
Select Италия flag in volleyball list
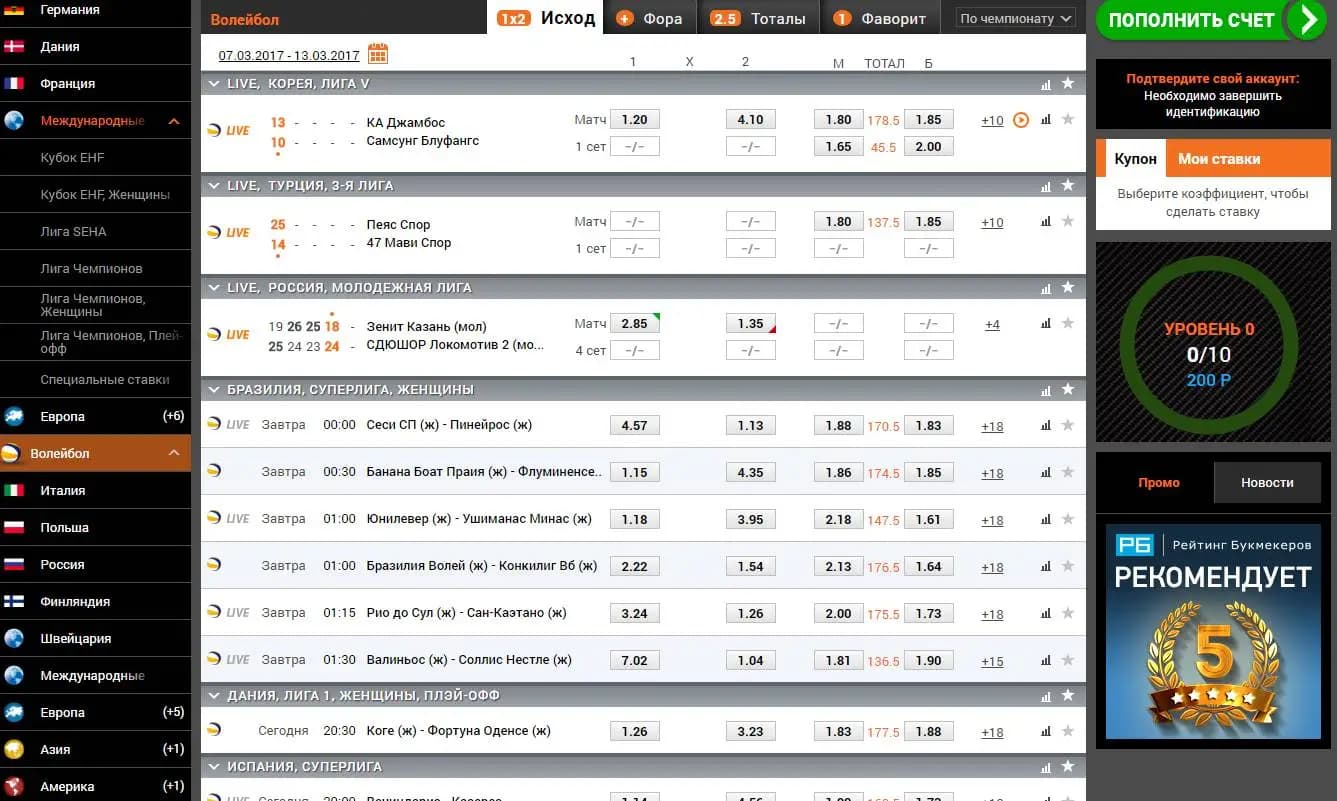[15, 490]
